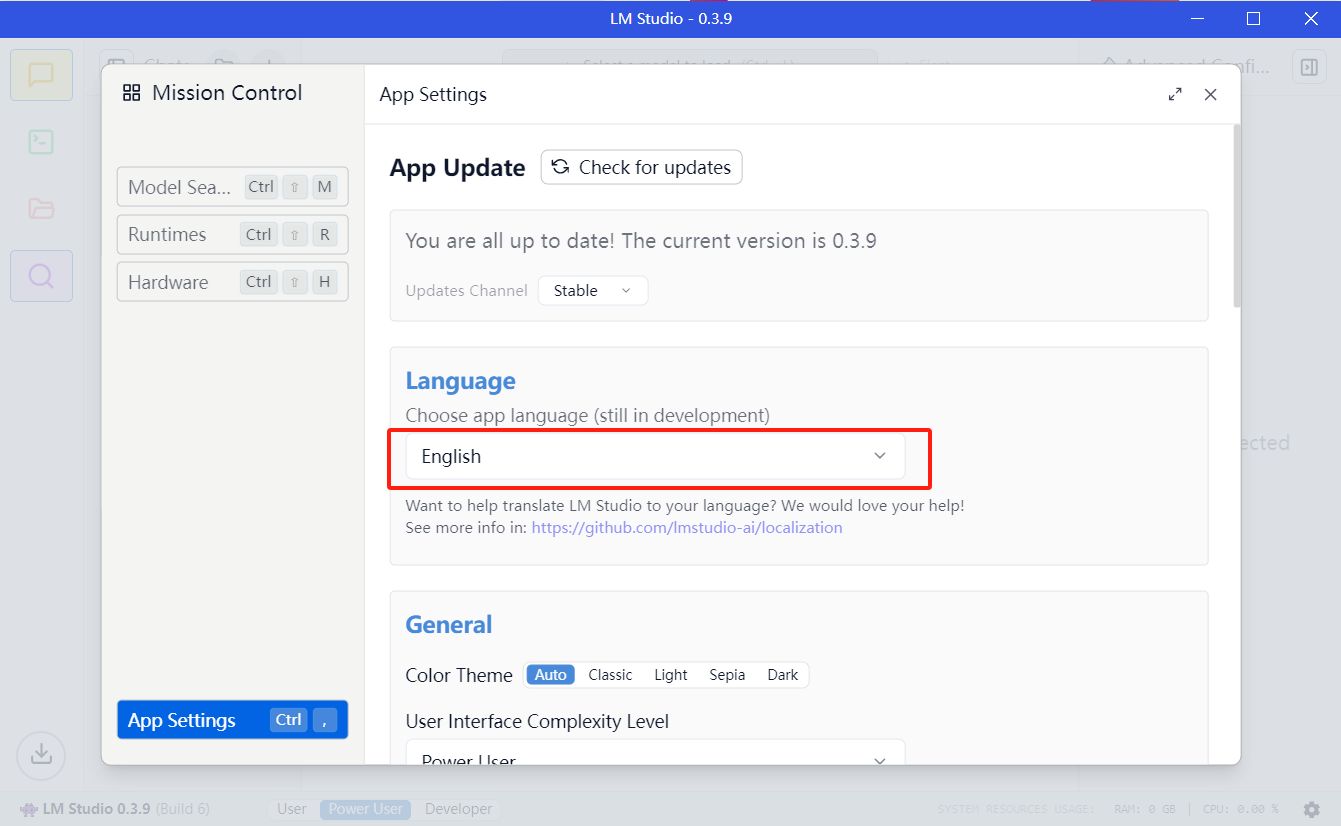This screenshot has width=1341, height=826.
Task: Select the Auto color theme
Action: [550, 675]
